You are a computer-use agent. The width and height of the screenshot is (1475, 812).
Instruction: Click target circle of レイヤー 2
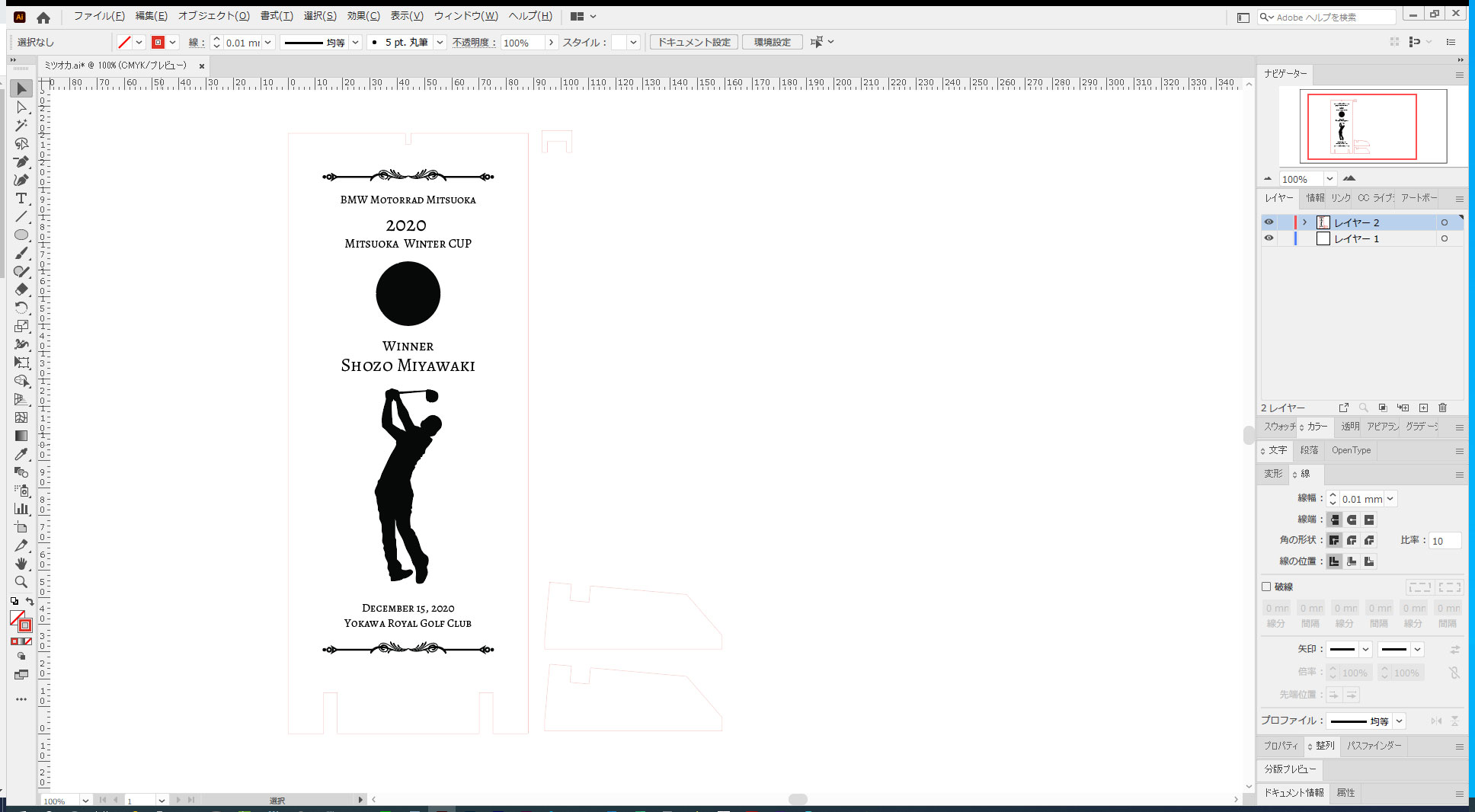(1444, 222)
